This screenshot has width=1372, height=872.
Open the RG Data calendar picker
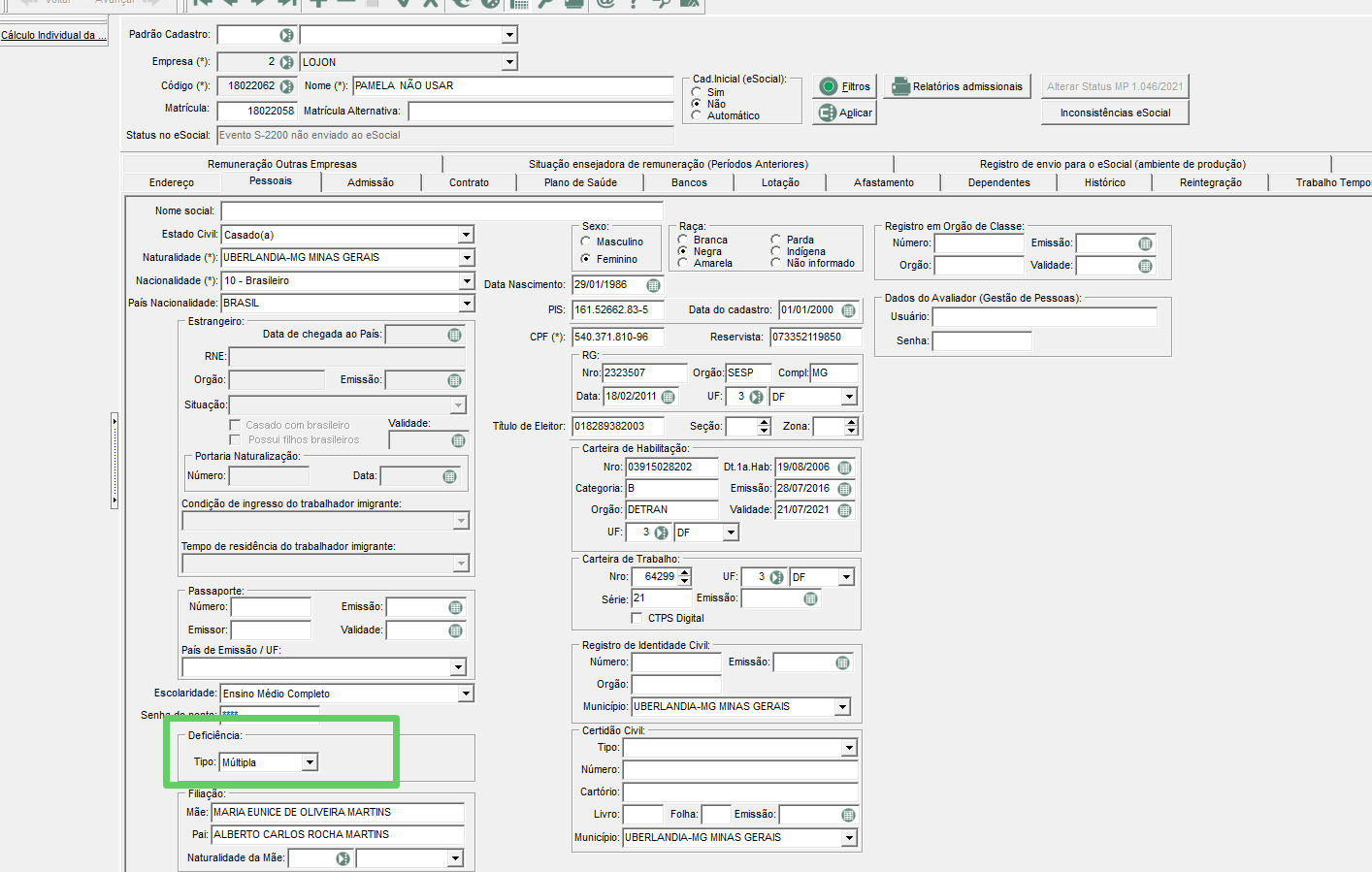(668, 397)
